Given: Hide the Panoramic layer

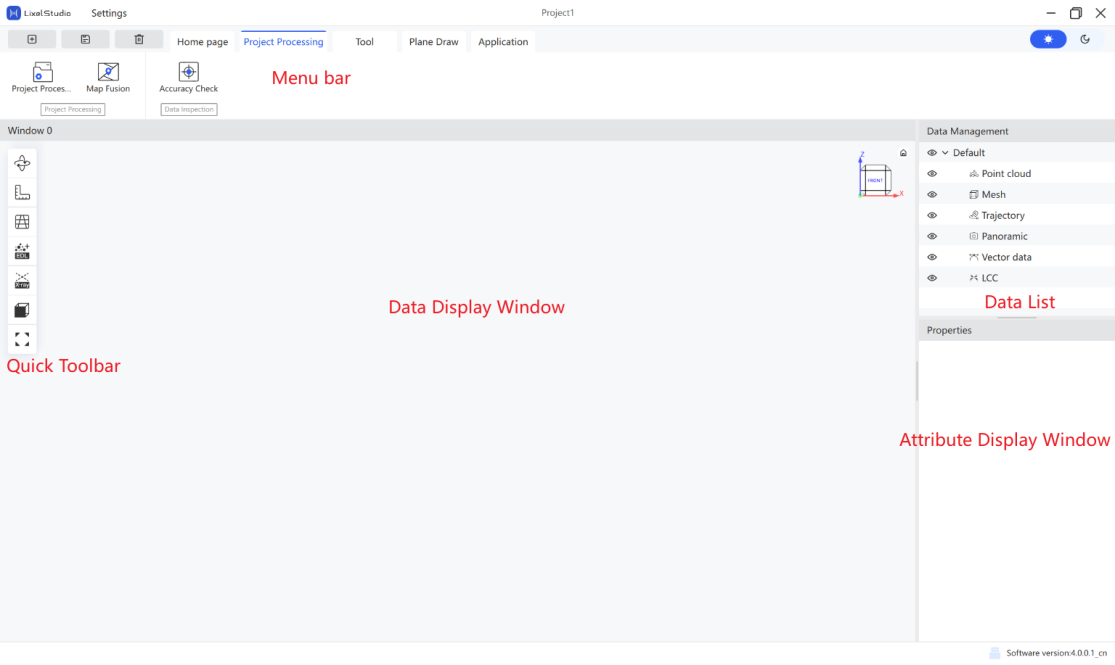Looking at the screenshot, I should pyautogui.click(x=932, y=236).
